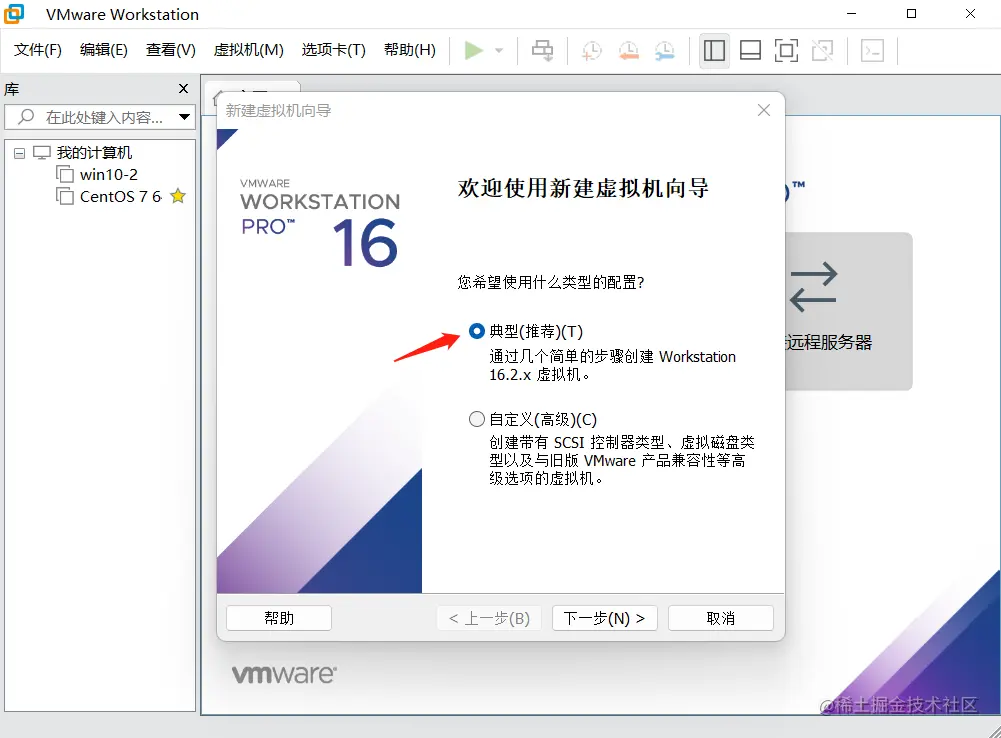
Task: Open the 虚拟机(M) menu
Action: pyautogui.click(x=249, y=48)
